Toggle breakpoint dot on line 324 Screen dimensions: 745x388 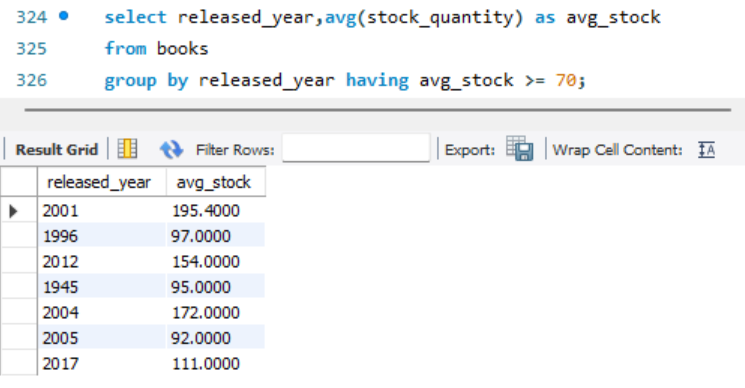64,16
